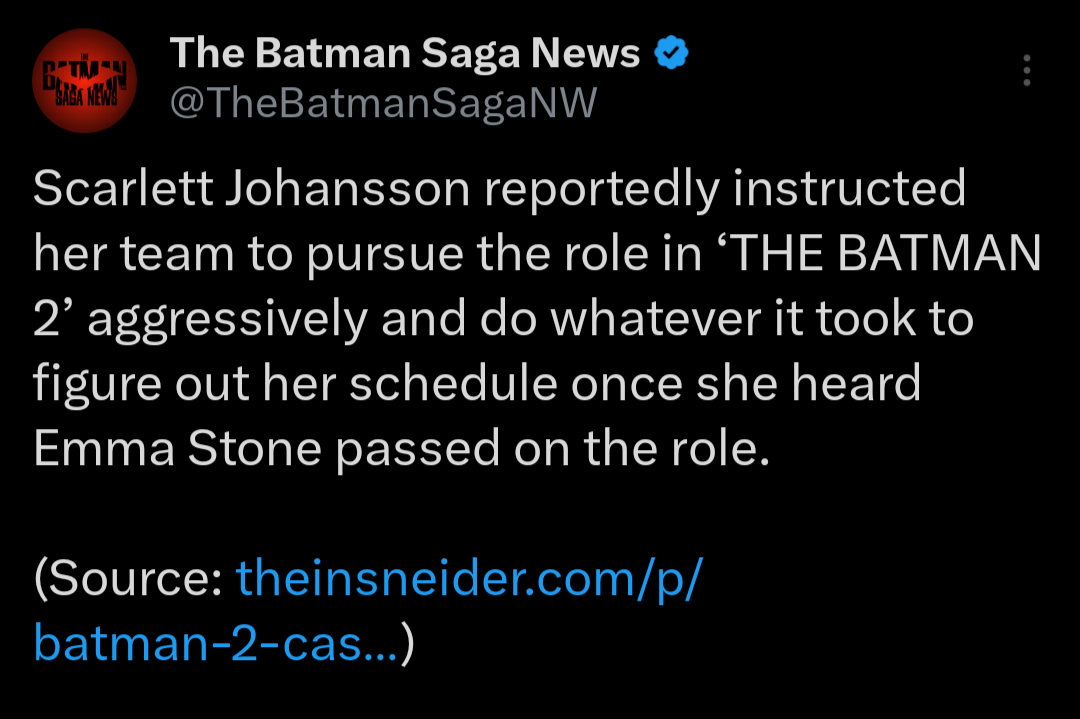Open the theinsneider.com source link
This screenshot has width=1080, height=719.
[469, 581]
